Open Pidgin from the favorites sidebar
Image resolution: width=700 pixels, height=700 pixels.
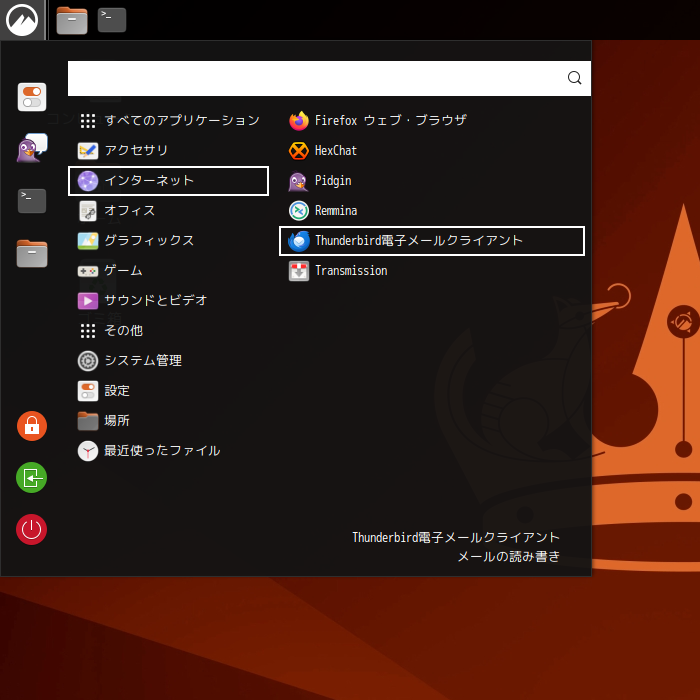[x=32, y=148]
